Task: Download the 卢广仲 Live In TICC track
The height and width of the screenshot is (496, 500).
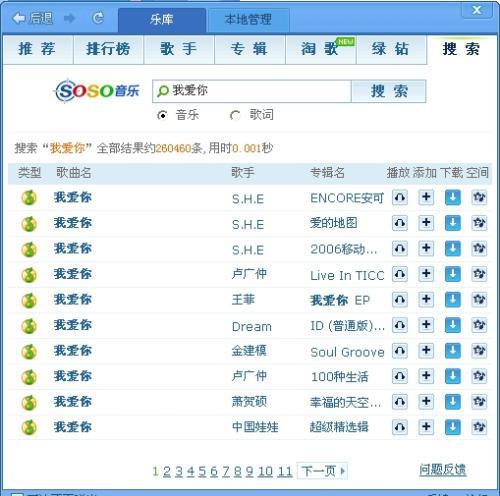Action: coord(453,274)
